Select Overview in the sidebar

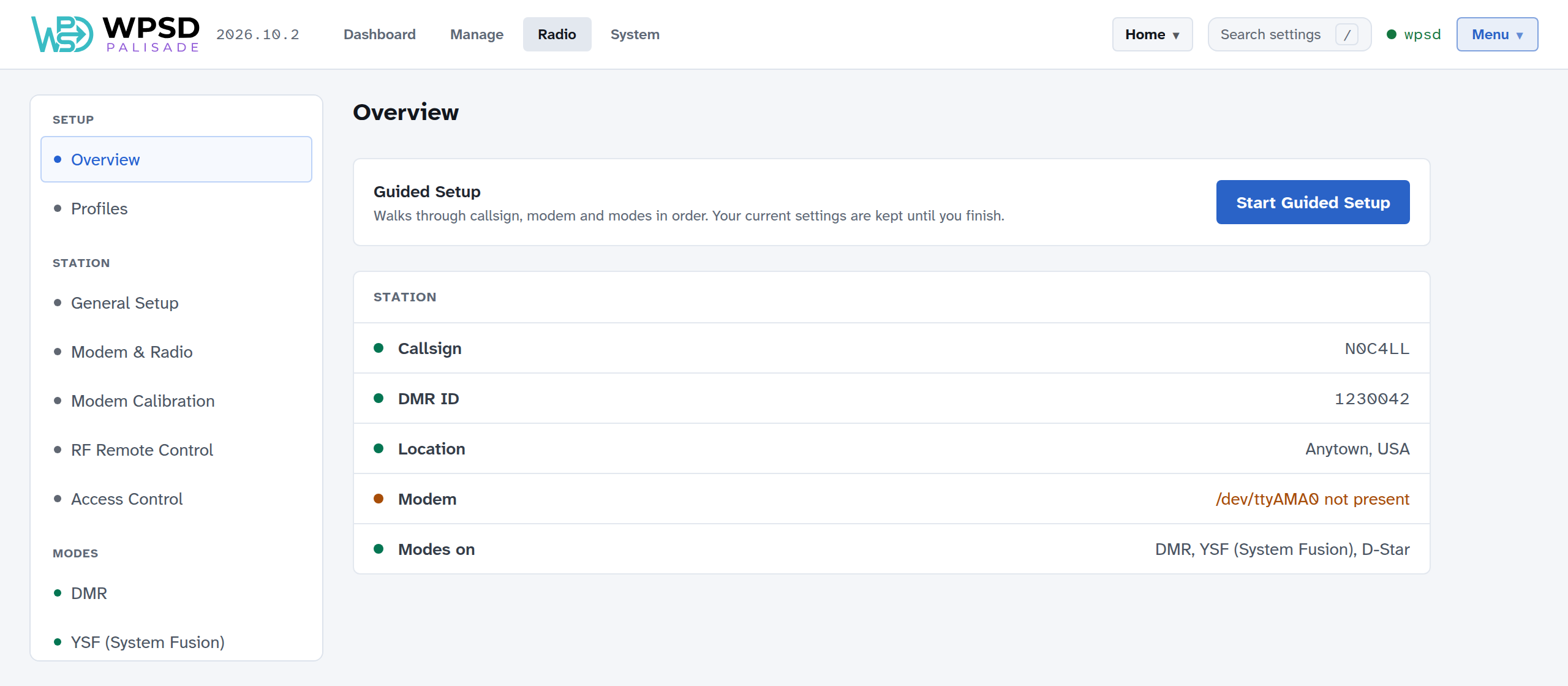[176, 159]
